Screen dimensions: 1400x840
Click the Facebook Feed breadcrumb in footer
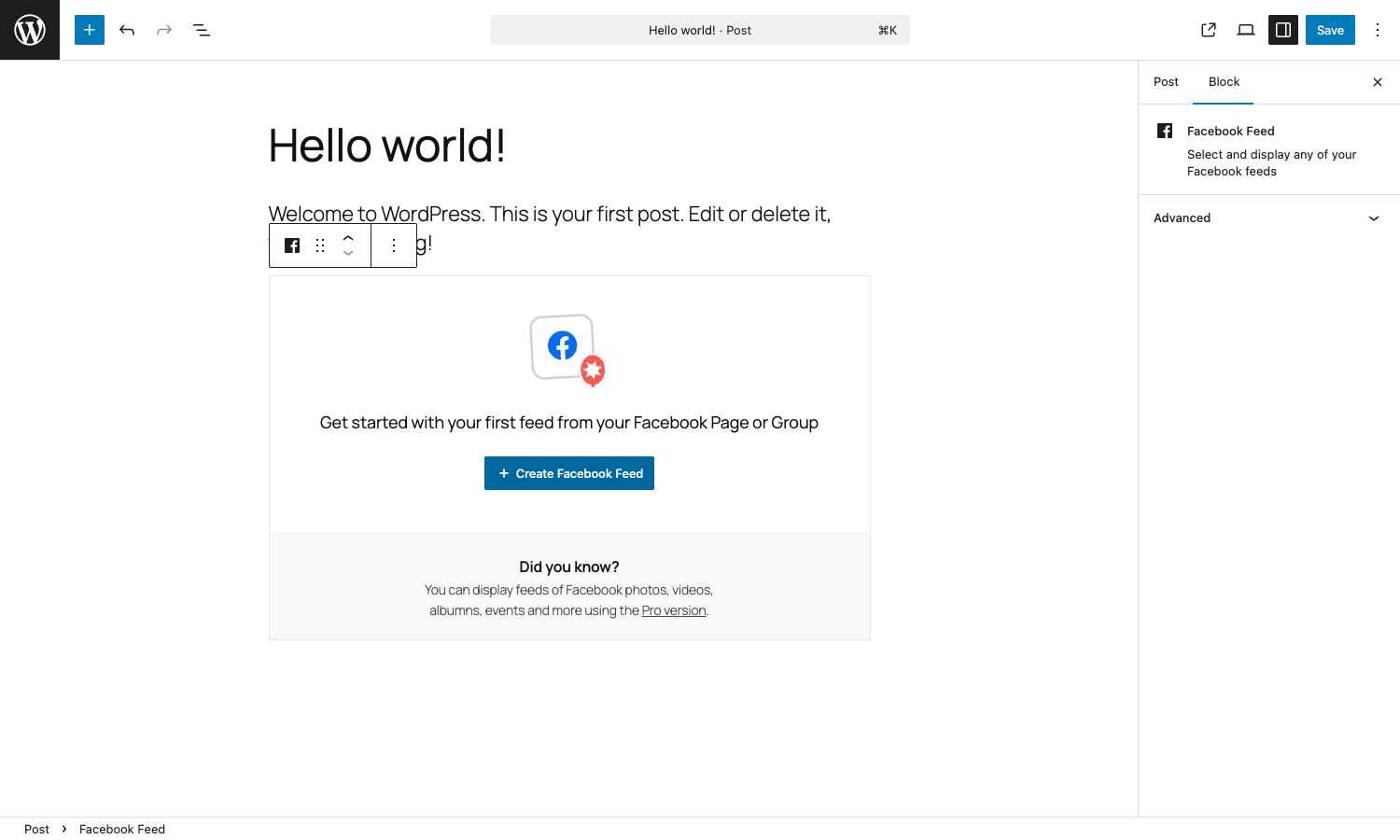click(122, 829)
